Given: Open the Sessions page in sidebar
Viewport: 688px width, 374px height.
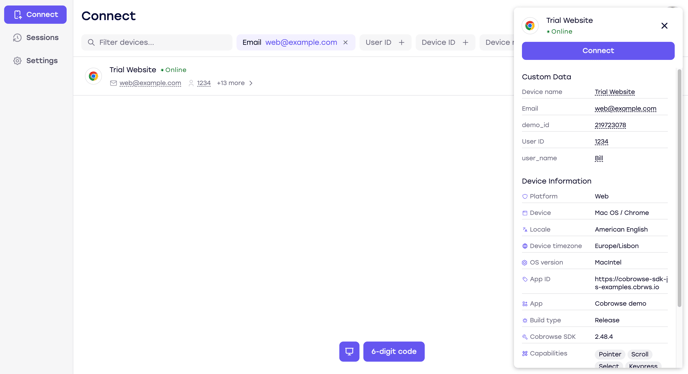Looking at the screenshot, I should (36, 38).
